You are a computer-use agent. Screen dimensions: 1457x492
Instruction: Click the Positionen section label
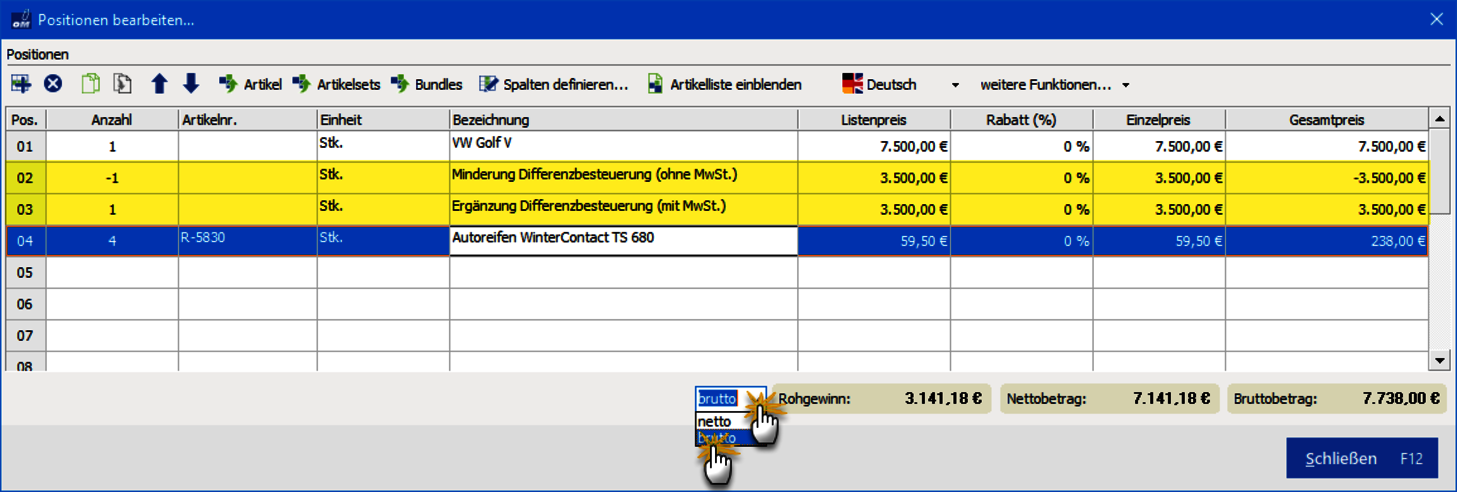tap(37, 54)
